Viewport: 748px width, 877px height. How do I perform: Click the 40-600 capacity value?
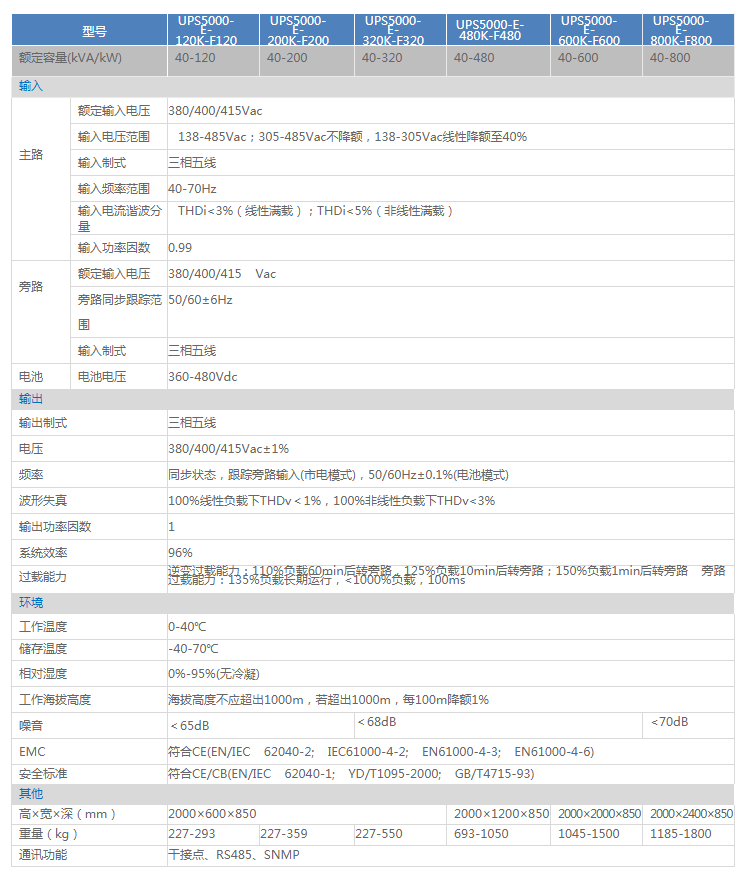[x=577, y=58]
